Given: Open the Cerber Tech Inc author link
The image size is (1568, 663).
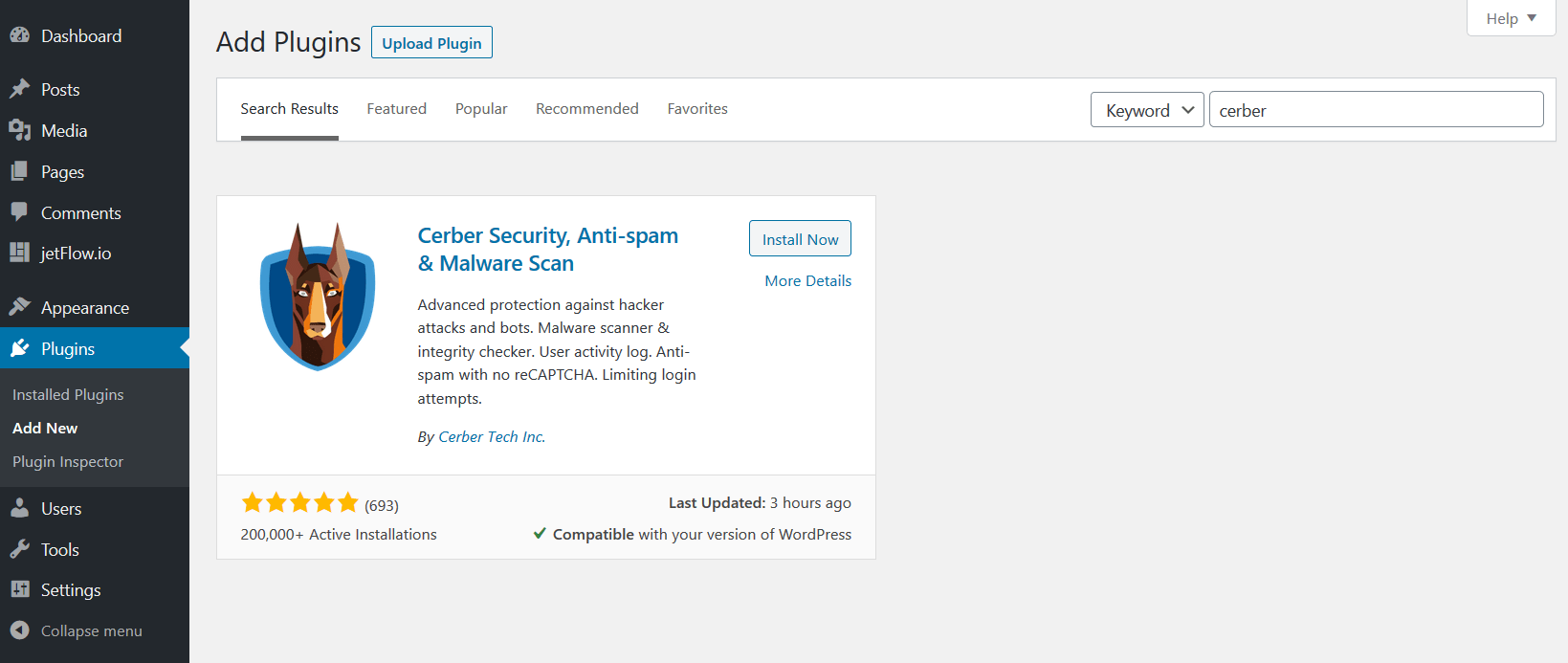Looking at the screenshot, I should (x=491, y=436).
